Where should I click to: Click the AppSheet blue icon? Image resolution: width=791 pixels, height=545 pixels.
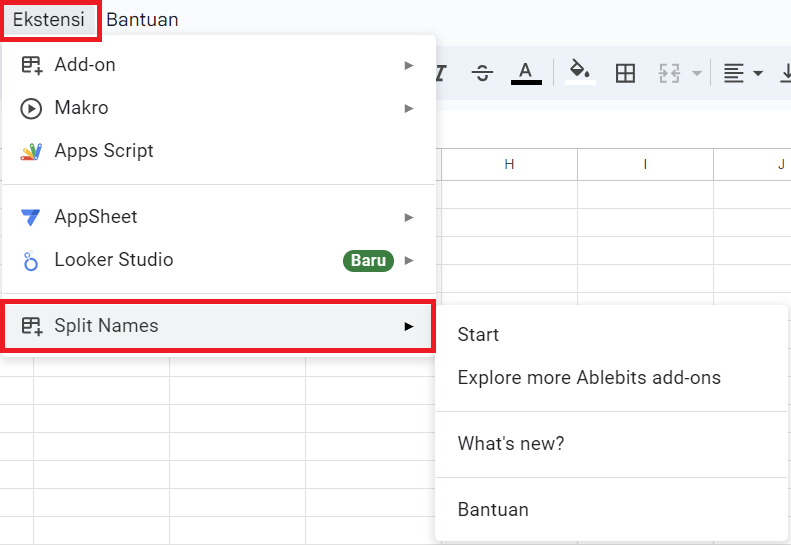click(30, 217)
